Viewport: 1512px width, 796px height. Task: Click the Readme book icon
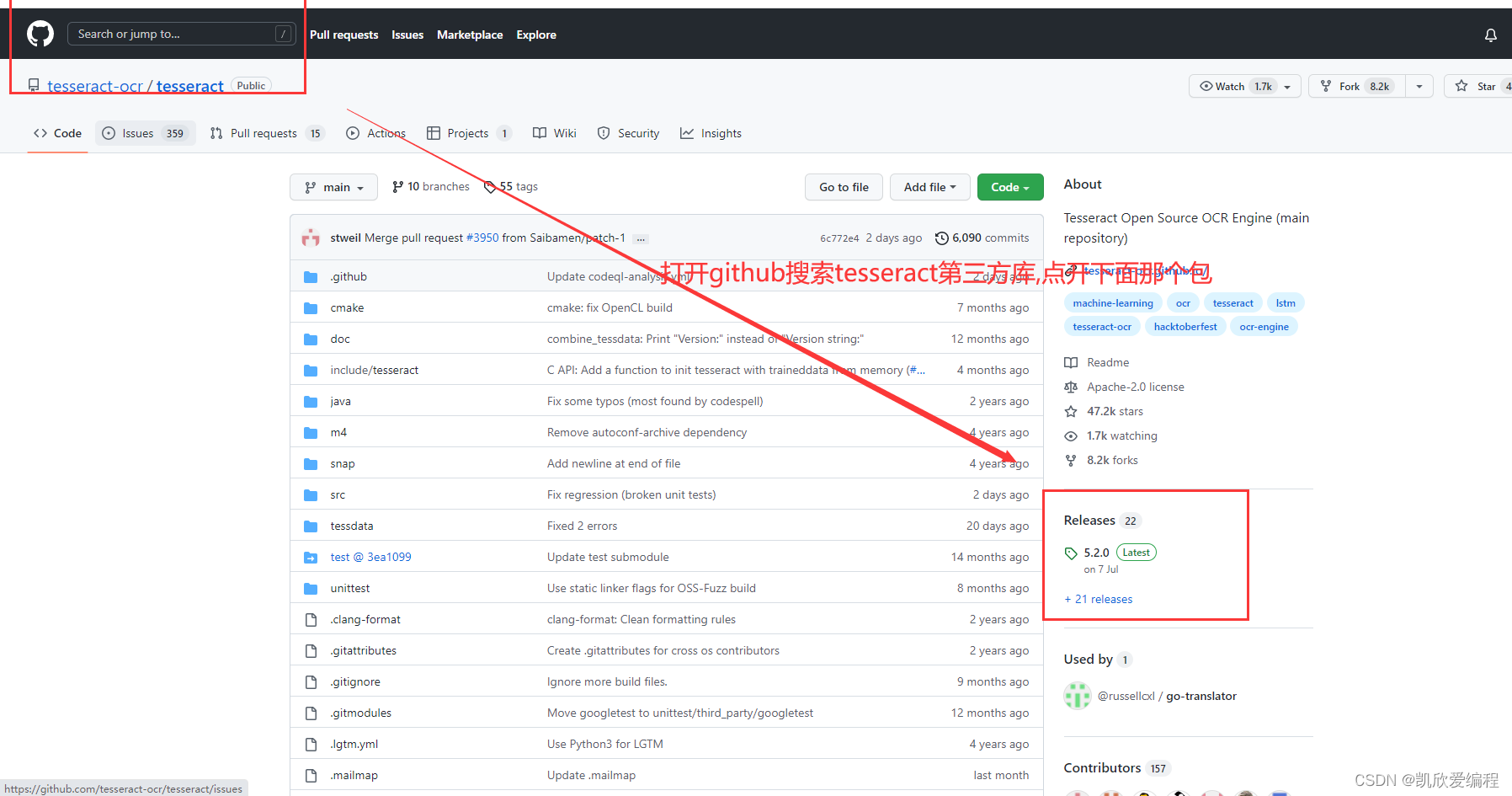1071,363
